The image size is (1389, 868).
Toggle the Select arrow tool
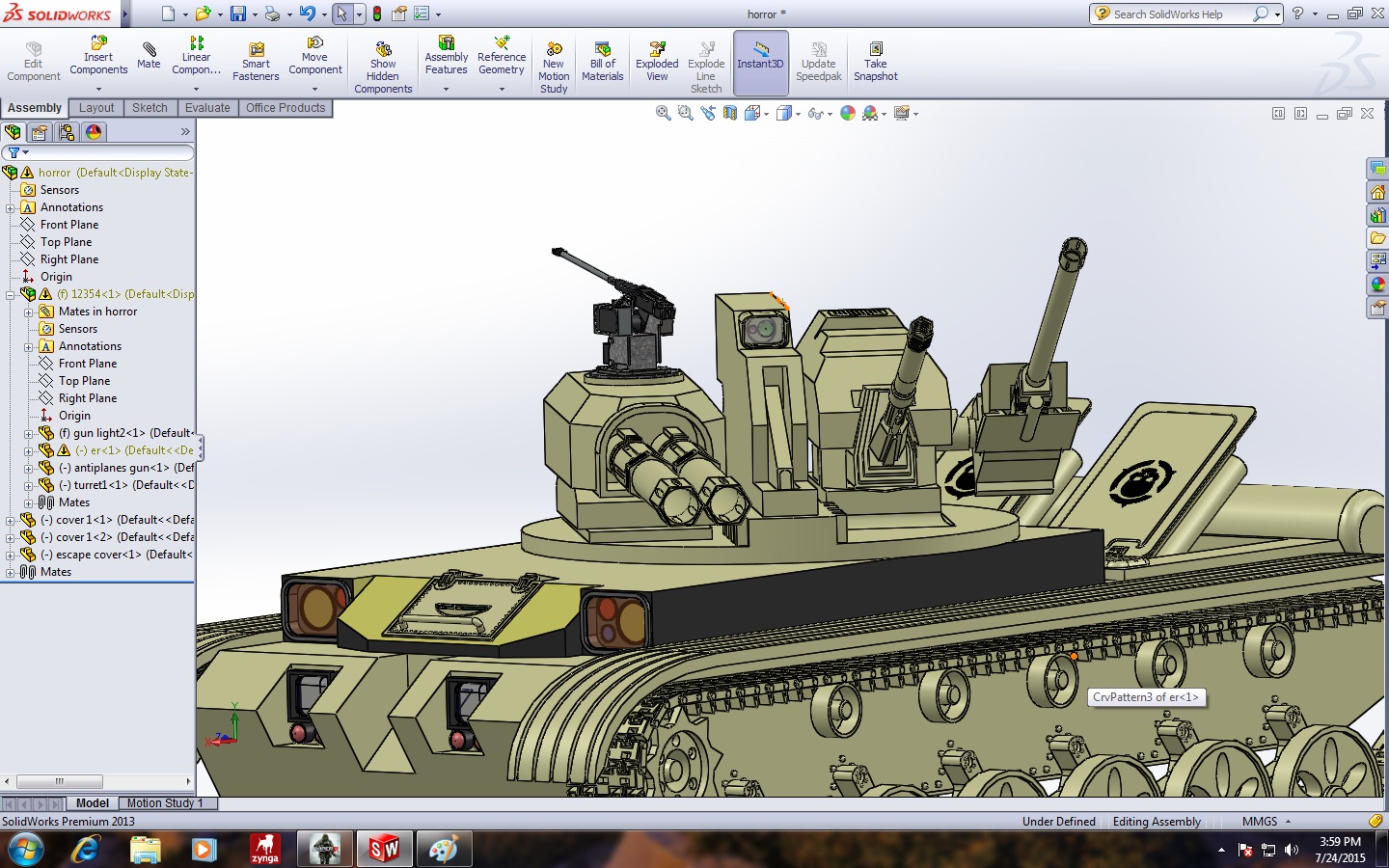(x=341, y=14)
